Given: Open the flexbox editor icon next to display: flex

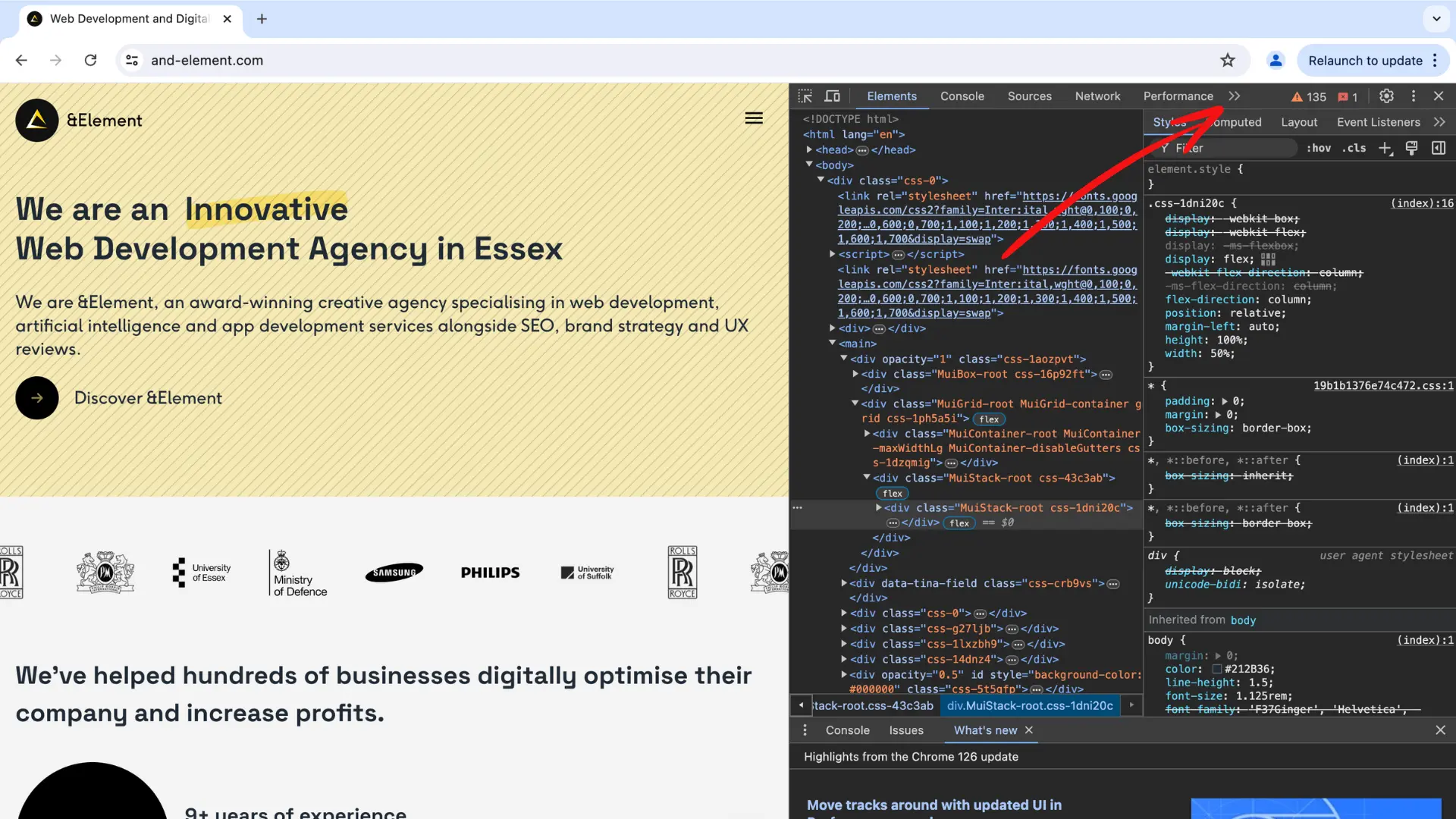Looking at the screenshot, I should (1268, 259).
